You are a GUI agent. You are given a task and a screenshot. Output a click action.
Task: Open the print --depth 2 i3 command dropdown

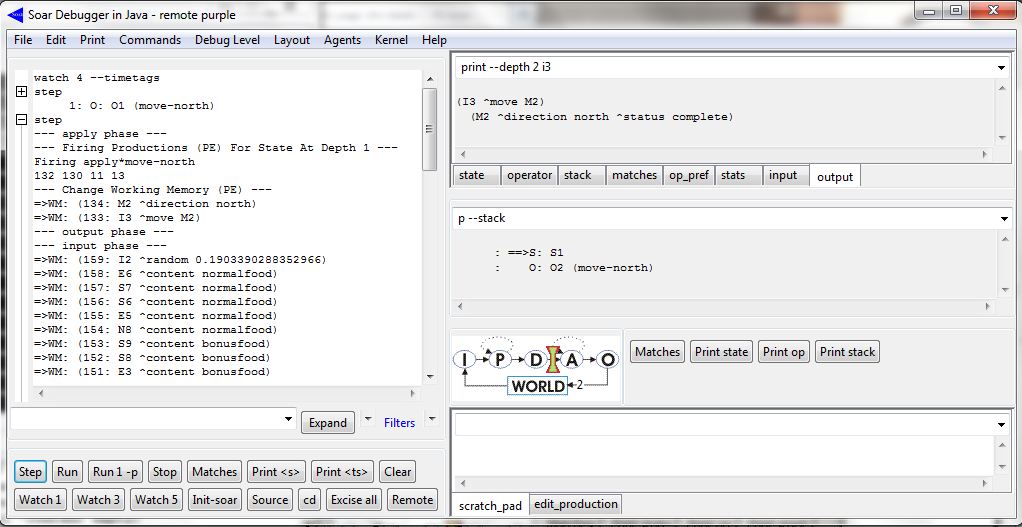[x=1002, y=68]
